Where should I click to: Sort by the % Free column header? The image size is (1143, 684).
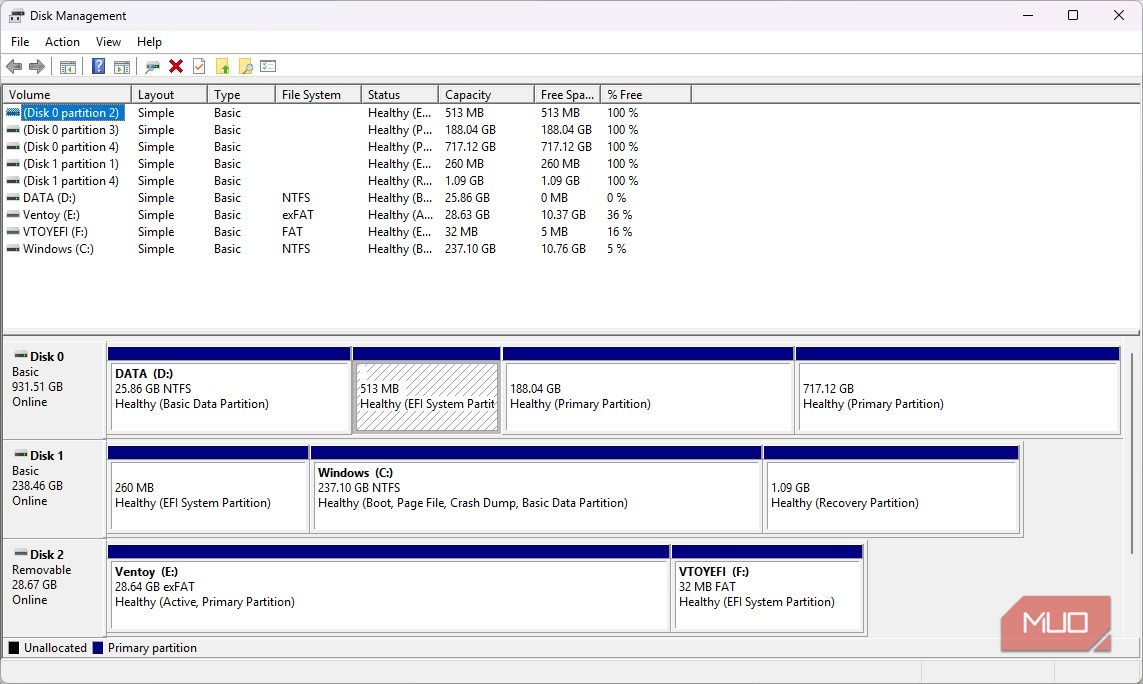646,95
